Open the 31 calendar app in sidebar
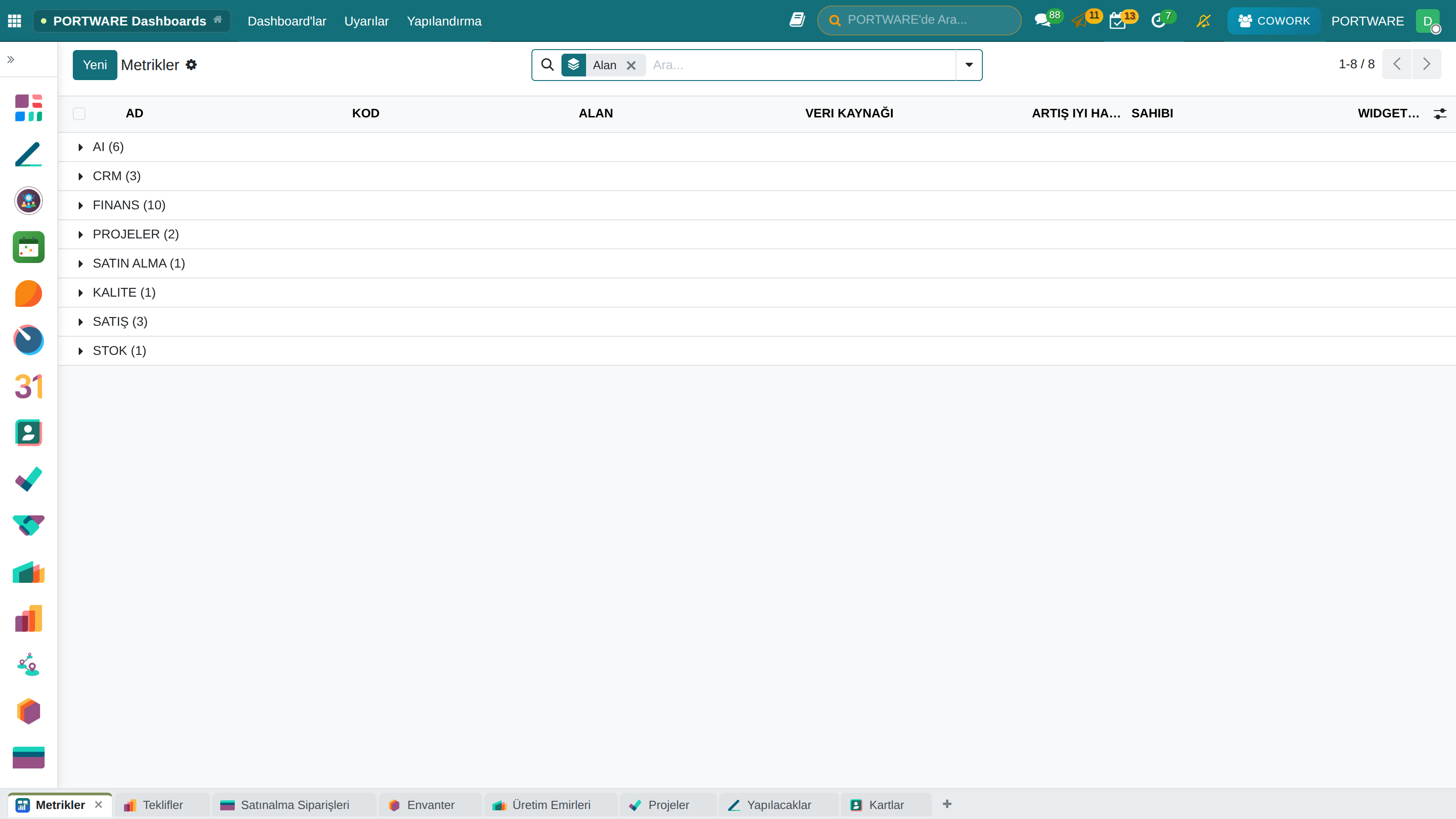 tap(29, 387)
